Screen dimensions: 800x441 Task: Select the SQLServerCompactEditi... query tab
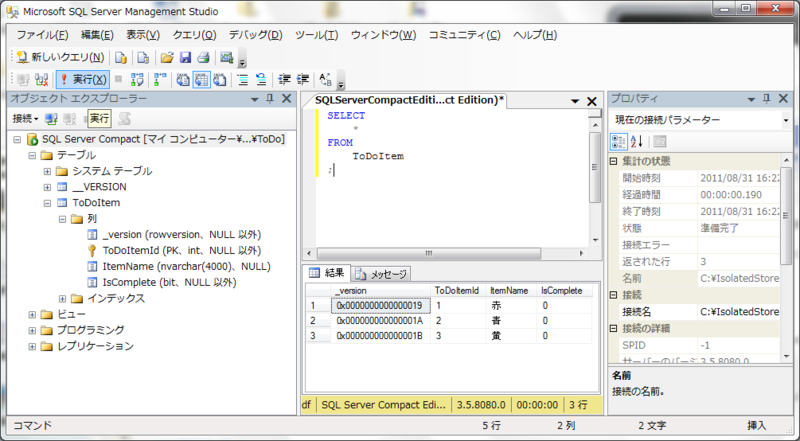(x=409, y=100)
